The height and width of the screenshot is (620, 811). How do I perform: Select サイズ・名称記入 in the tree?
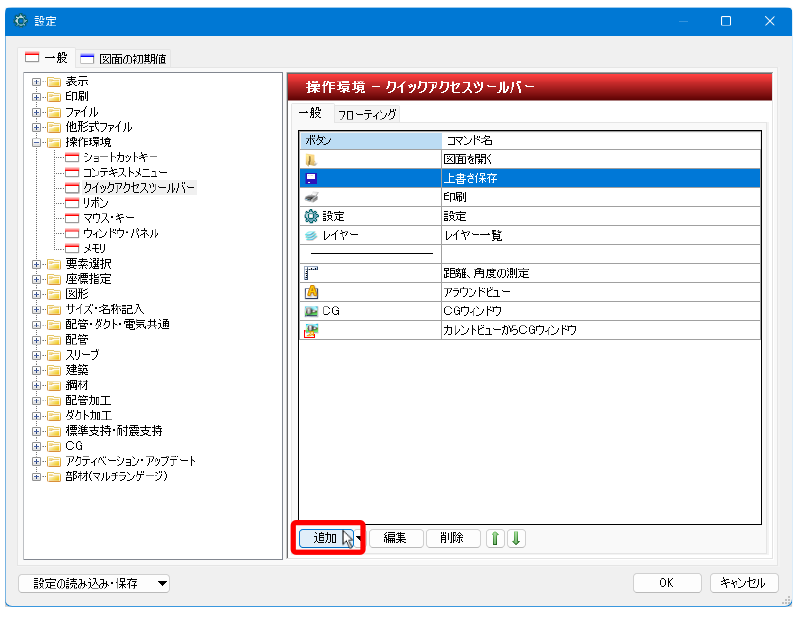pos(104,309)
